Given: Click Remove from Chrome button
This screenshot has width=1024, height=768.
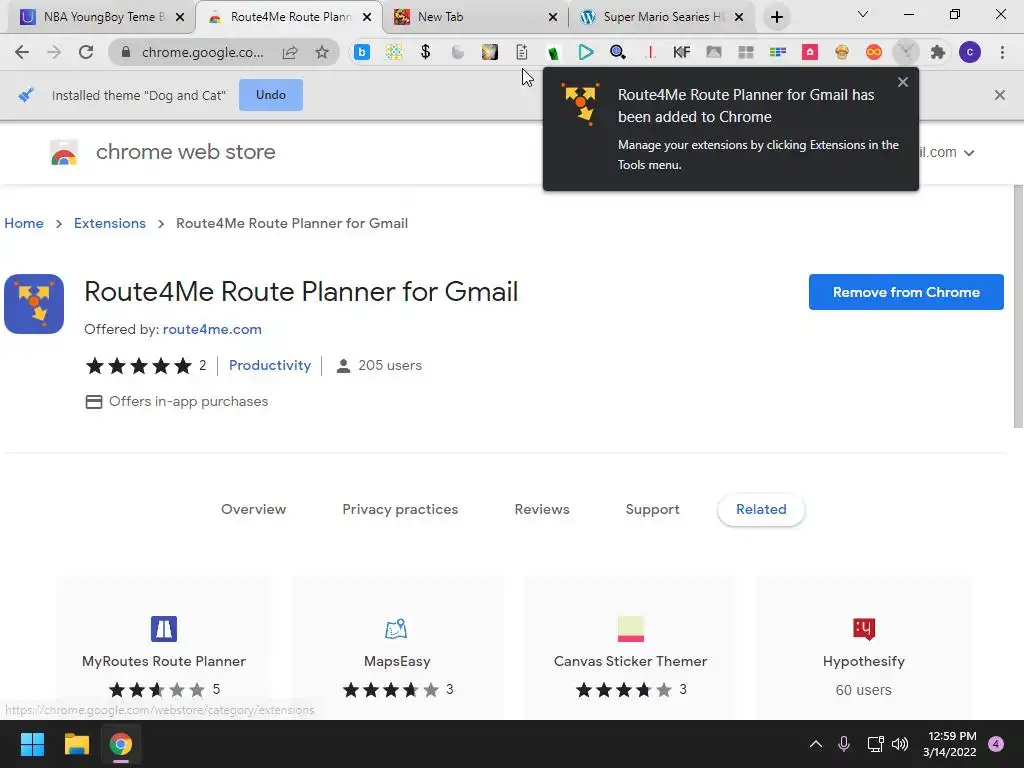Looking at the screenshot, I should [906, 292].
